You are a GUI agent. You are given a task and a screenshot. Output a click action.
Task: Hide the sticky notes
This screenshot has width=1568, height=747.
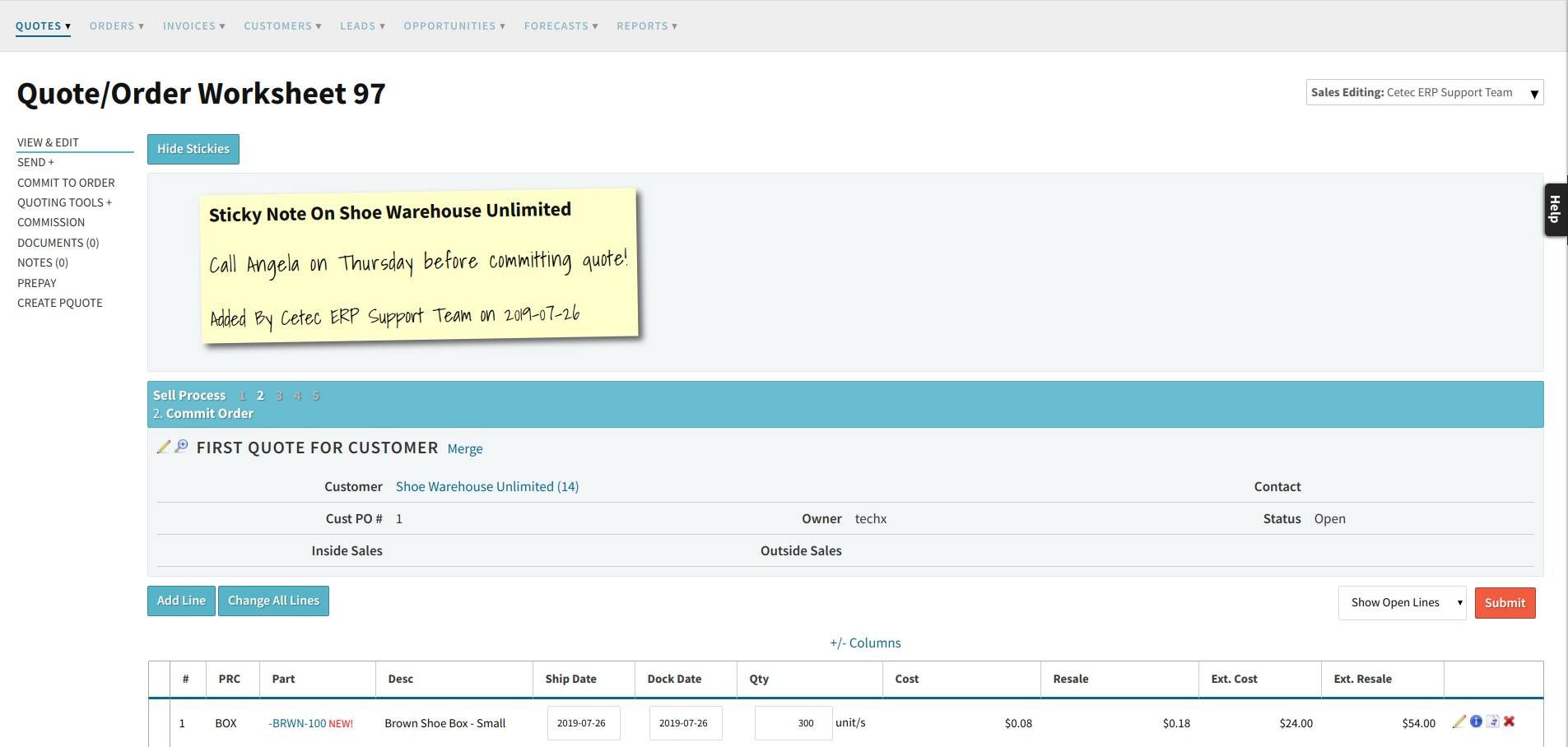click(193, 149)
